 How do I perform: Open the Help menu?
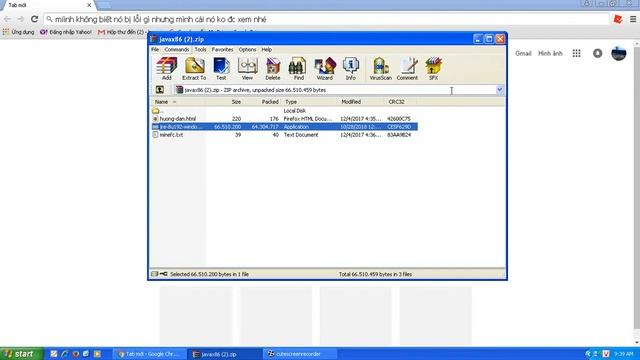pos(267,49)
